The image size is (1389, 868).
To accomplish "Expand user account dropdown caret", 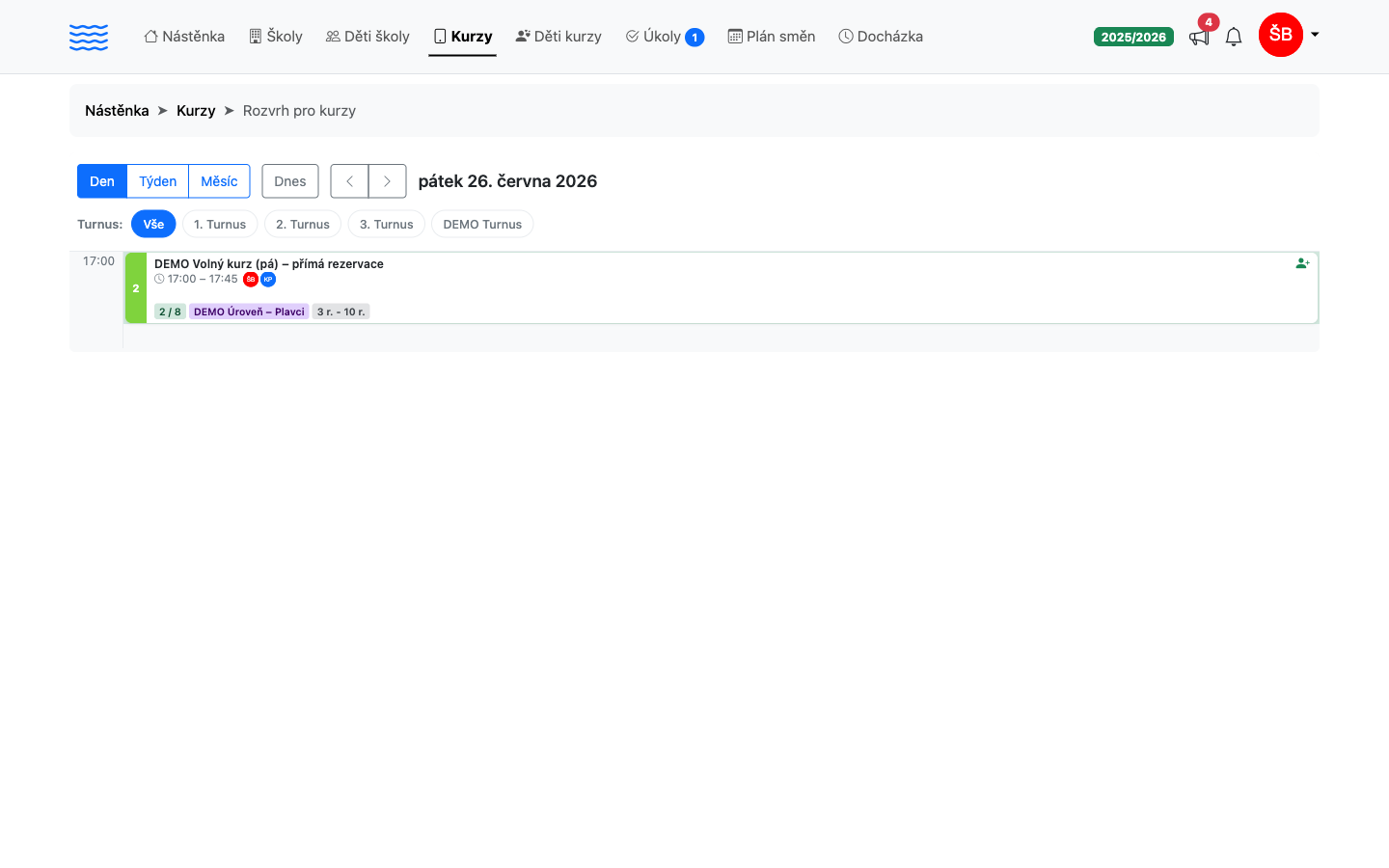I will coord(1315,35).
